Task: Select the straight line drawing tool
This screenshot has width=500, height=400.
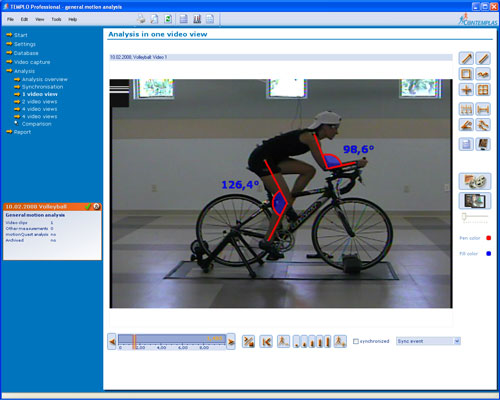Action: tap(483, 58)
